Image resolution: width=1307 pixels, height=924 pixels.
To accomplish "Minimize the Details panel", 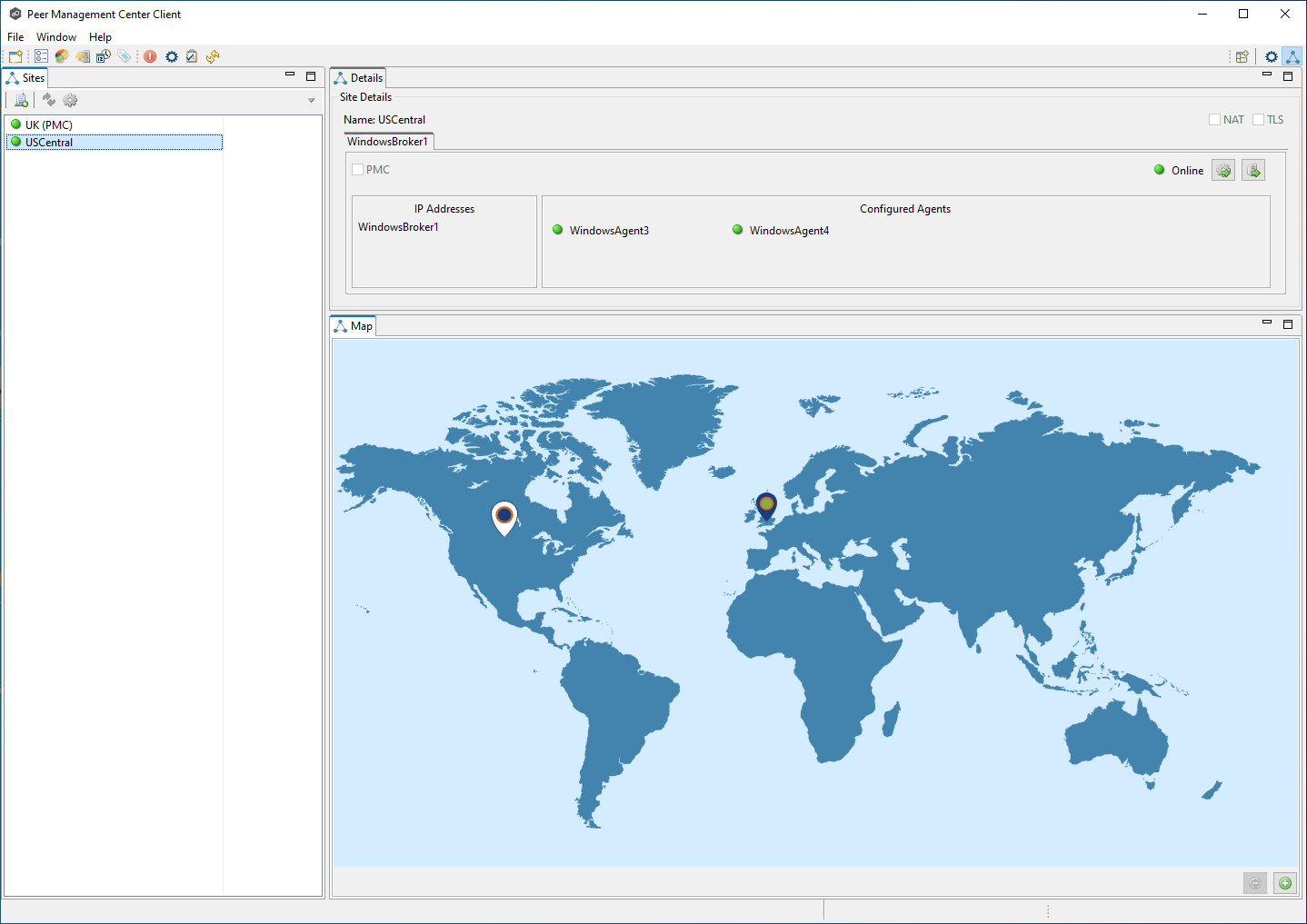I will coord(1266,75).
